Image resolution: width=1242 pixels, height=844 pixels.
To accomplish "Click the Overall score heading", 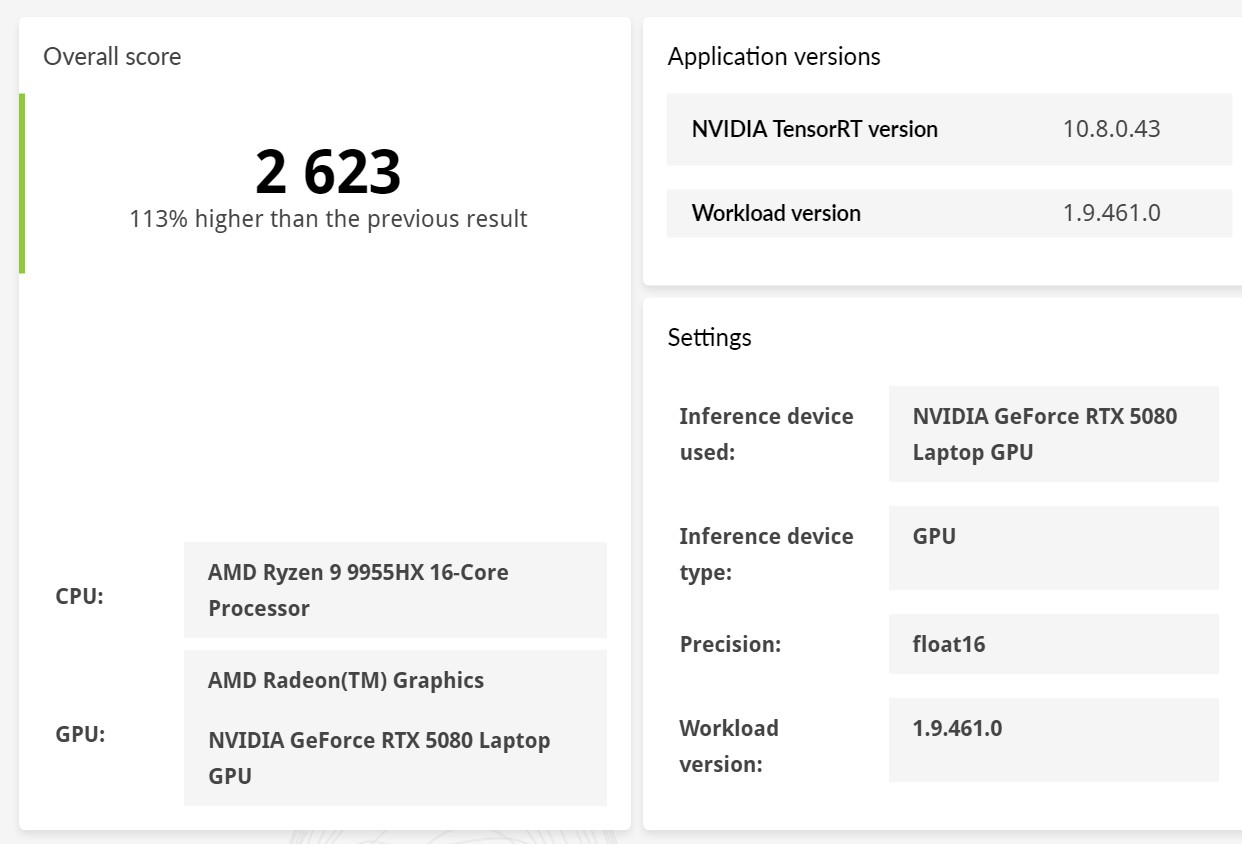I will click(112, 57).
